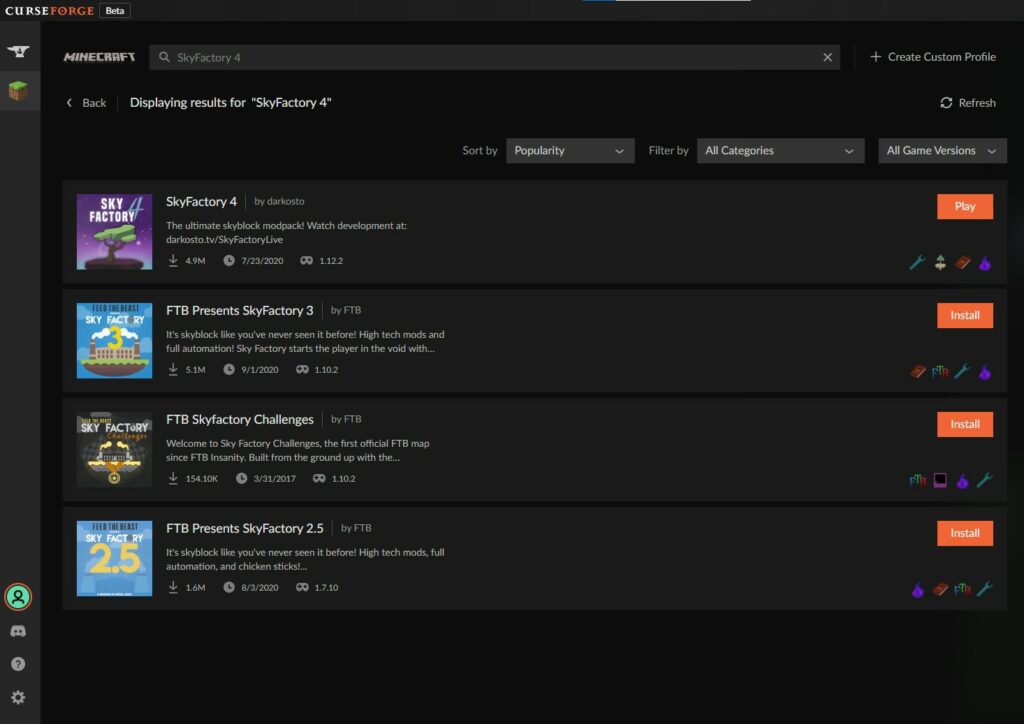
Task: Click author name darkosto
Action: click(285, 201)
